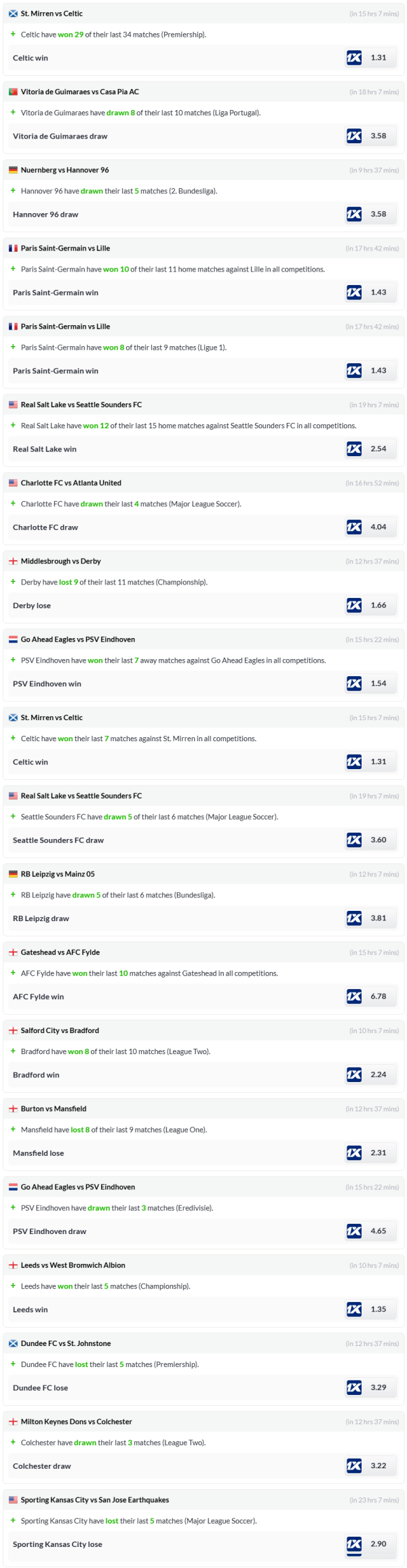Click the 1X icon in RB Leipzig draw row

(354, 918)
